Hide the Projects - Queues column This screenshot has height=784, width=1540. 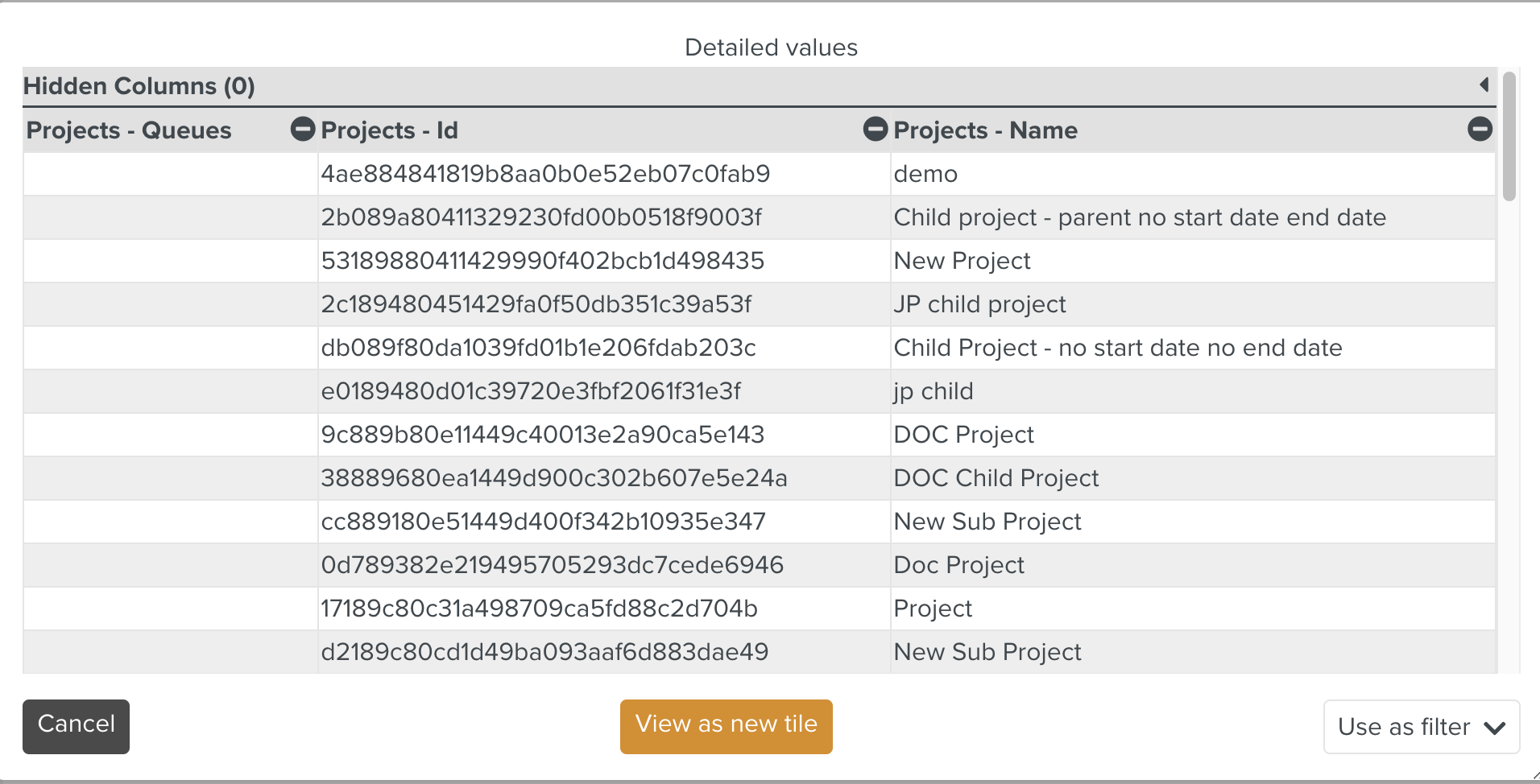(302, 129)
